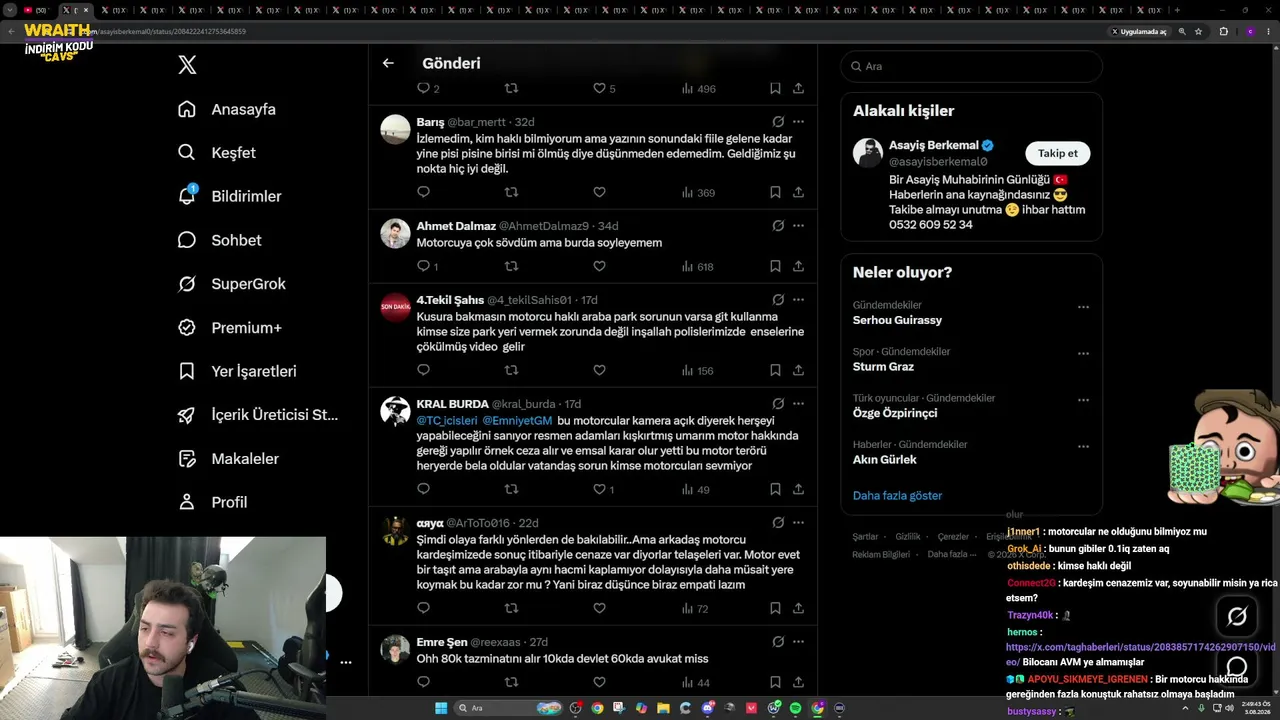Open the more menu on KRAL BURDA's reply

pyautogui.click(x=798, y=404)
